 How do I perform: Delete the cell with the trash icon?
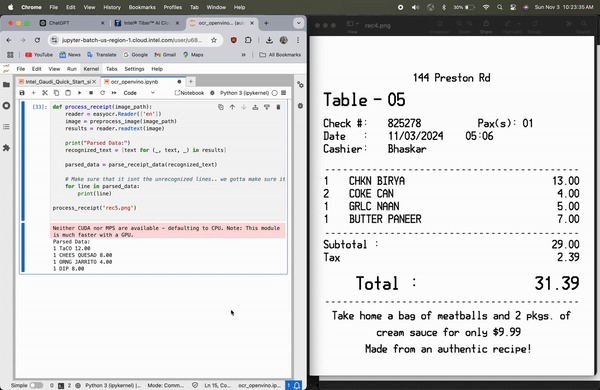coord(278,107)
